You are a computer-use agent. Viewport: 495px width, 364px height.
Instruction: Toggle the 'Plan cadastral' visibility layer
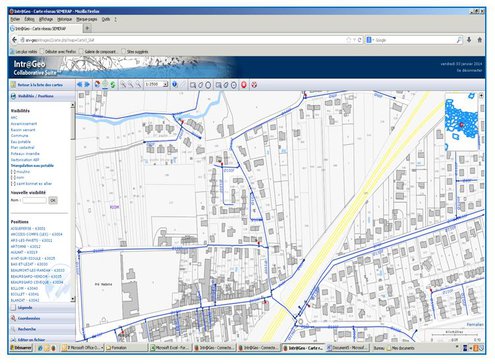[22, 147]
